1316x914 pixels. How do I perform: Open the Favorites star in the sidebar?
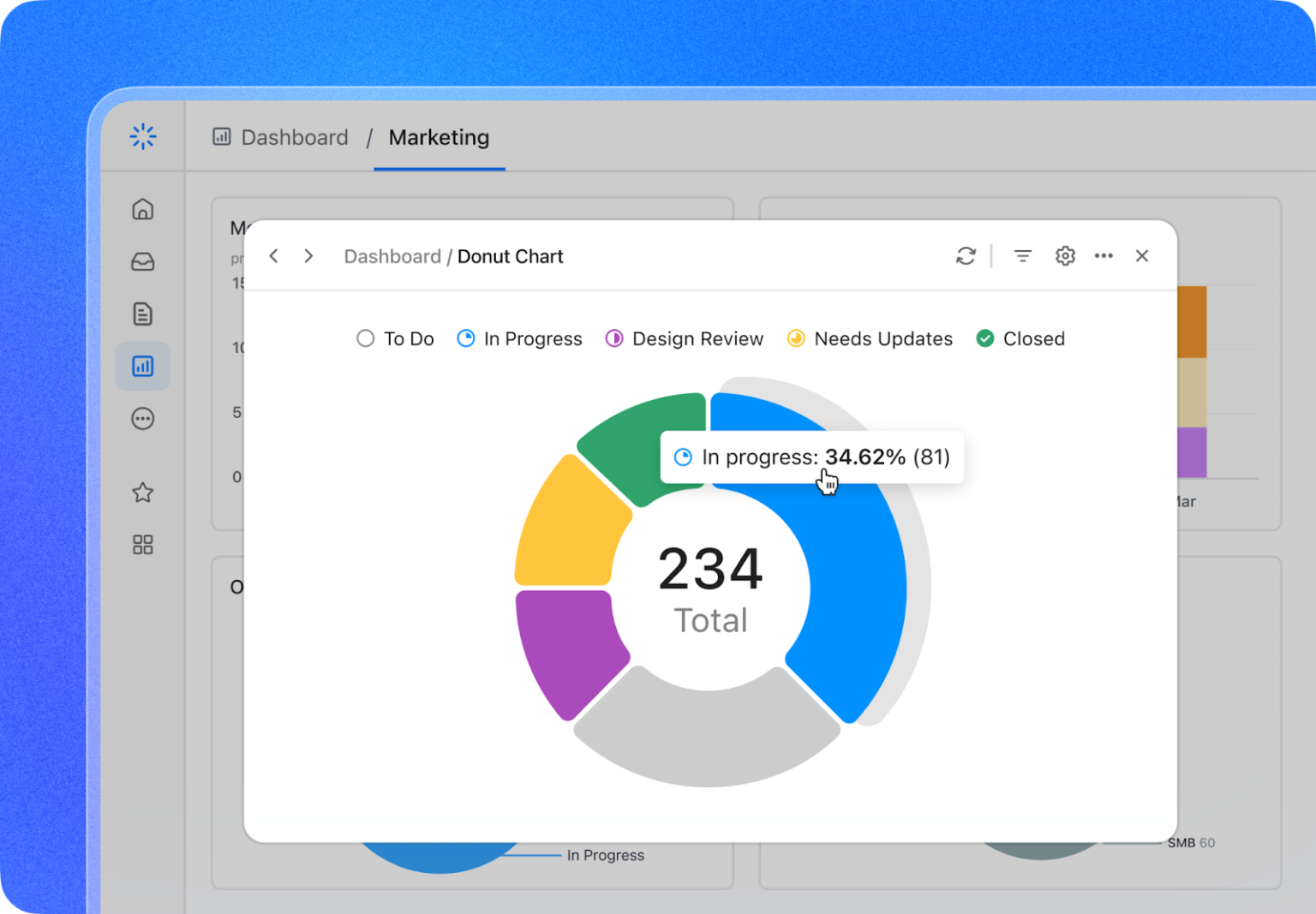[142, 493]
